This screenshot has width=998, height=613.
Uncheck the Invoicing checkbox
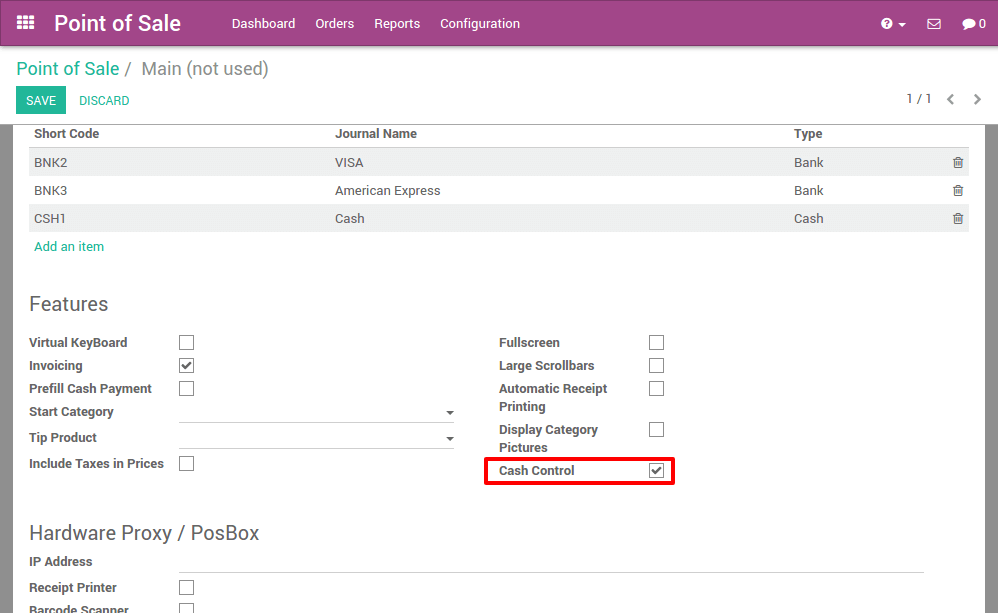186,366
